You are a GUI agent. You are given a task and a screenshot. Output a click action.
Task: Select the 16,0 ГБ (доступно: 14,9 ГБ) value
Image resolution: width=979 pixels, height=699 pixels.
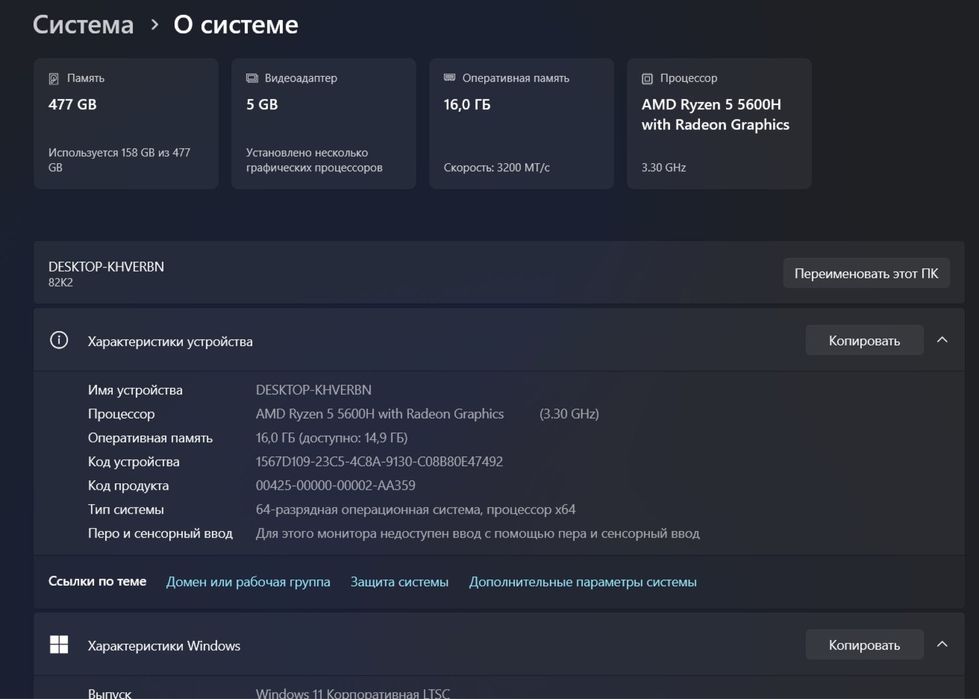coord(332,438)
